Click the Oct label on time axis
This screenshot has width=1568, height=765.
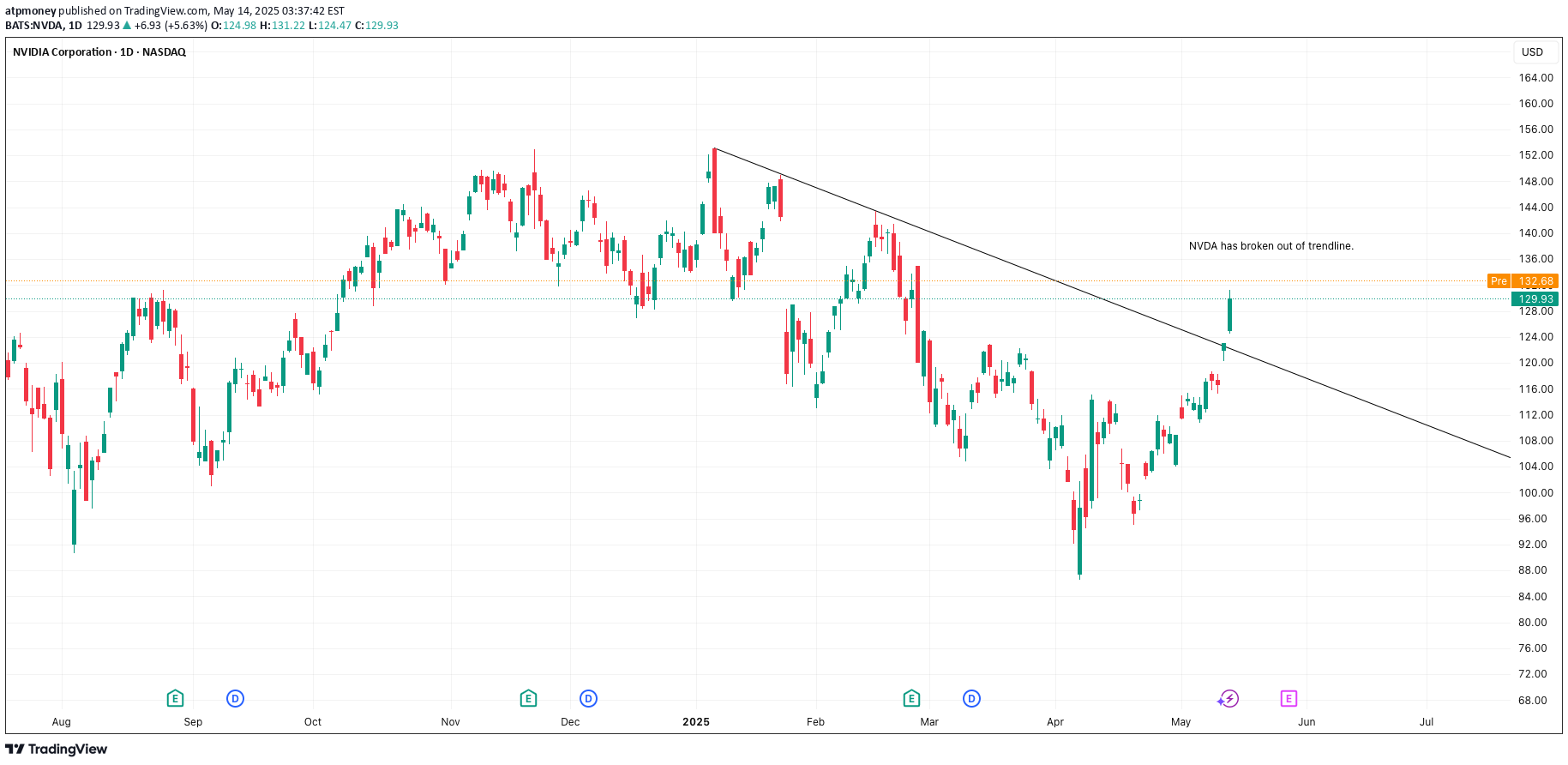[313, 722]
